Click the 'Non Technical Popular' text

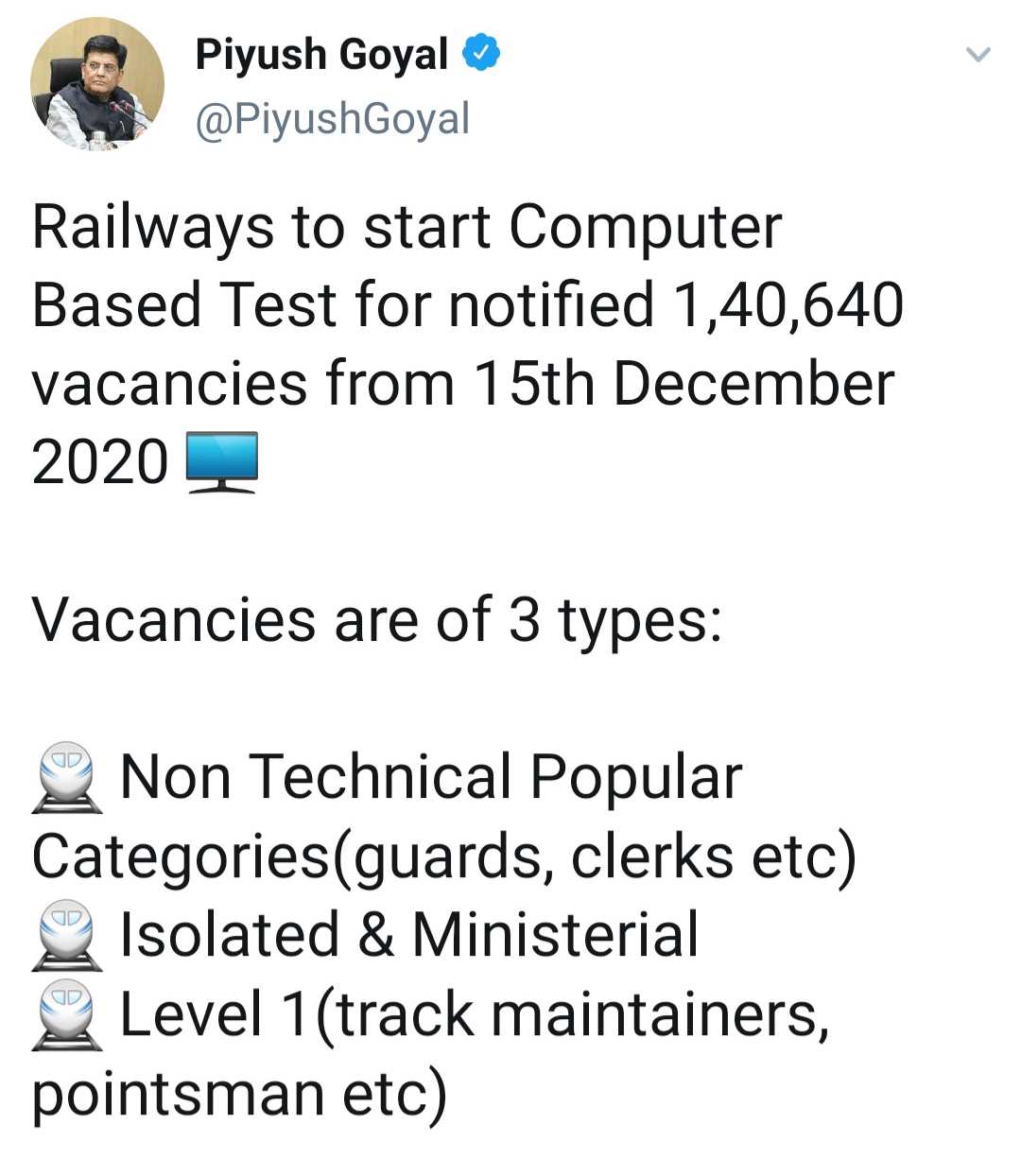(431, 778)
